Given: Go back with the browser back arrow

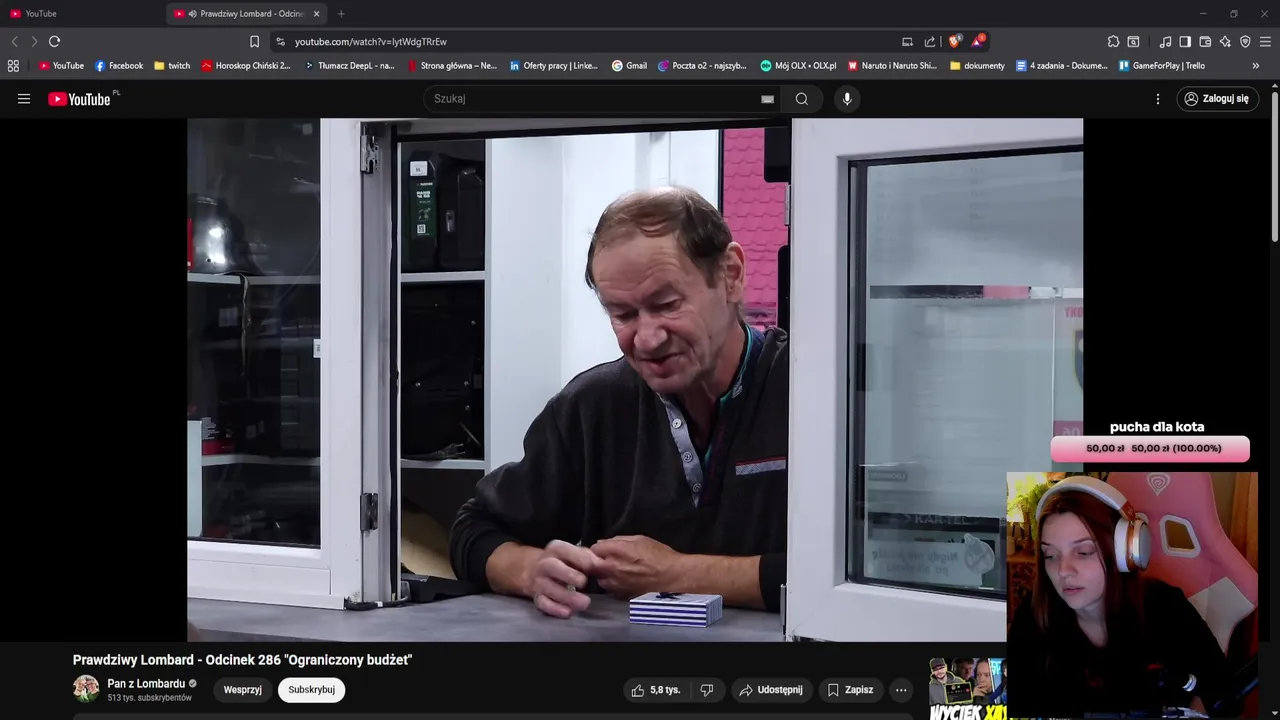Looking at the screenshot, I should tap(14, 41).
